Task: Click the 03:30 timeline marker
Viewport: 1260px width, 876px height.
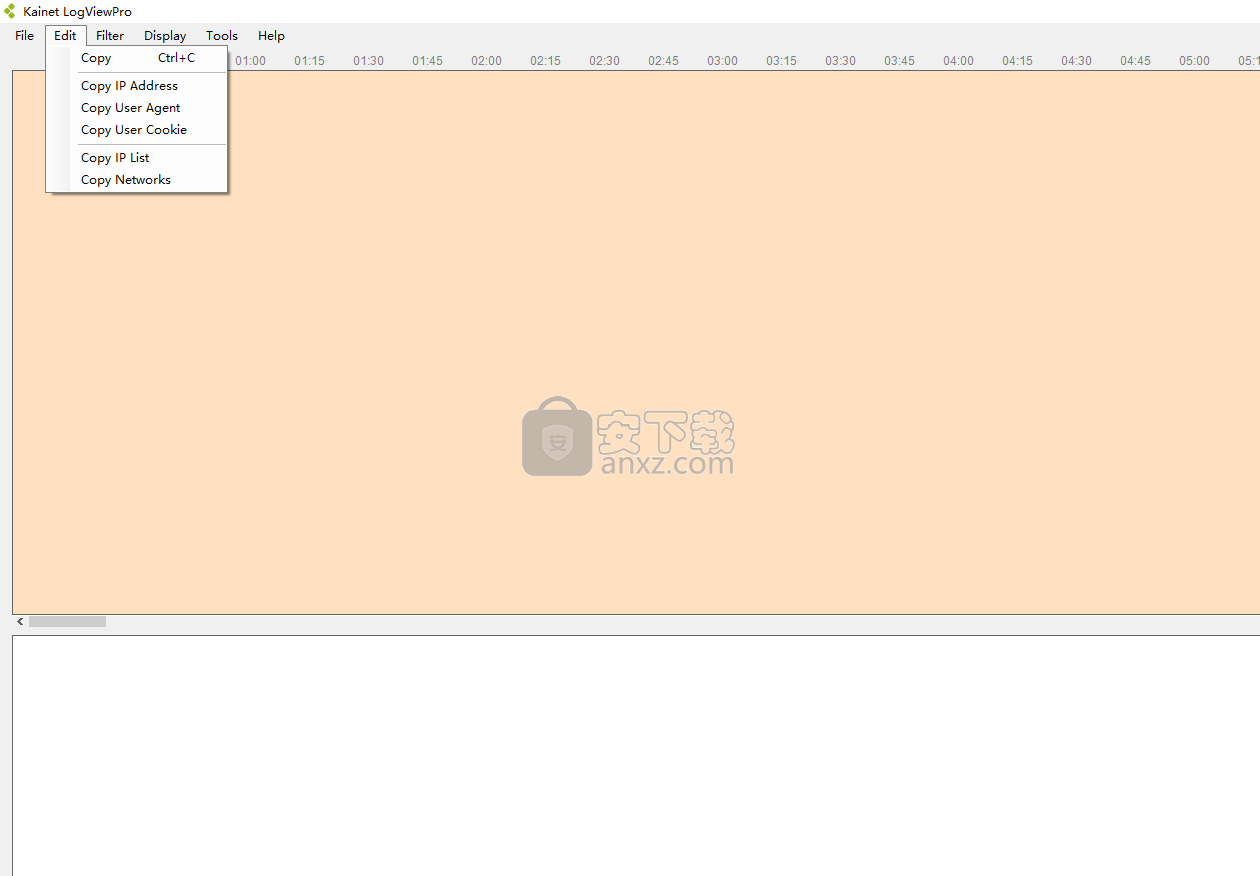Action: coord(840,61)
